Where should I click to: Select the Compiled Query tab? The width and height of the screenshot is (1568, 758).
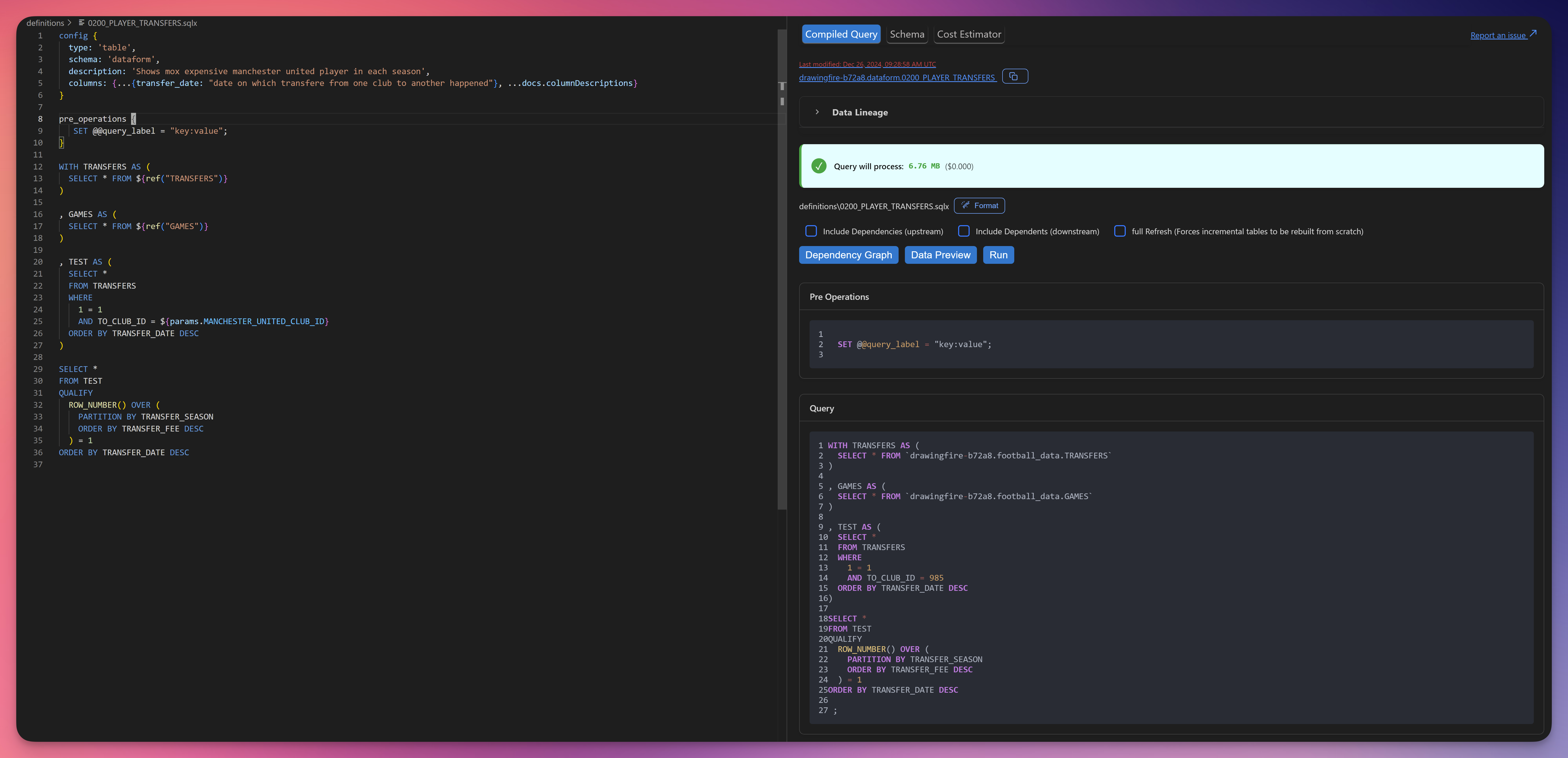841,35
